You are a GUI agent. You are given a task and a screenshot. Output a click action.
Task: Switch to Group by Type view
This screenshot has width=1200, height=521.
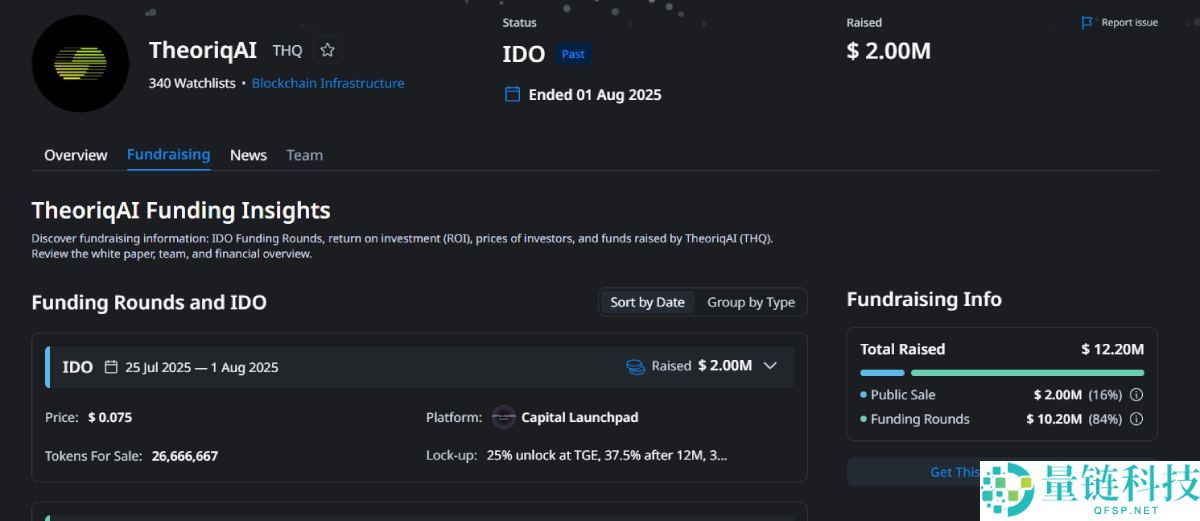pos(751,302)
